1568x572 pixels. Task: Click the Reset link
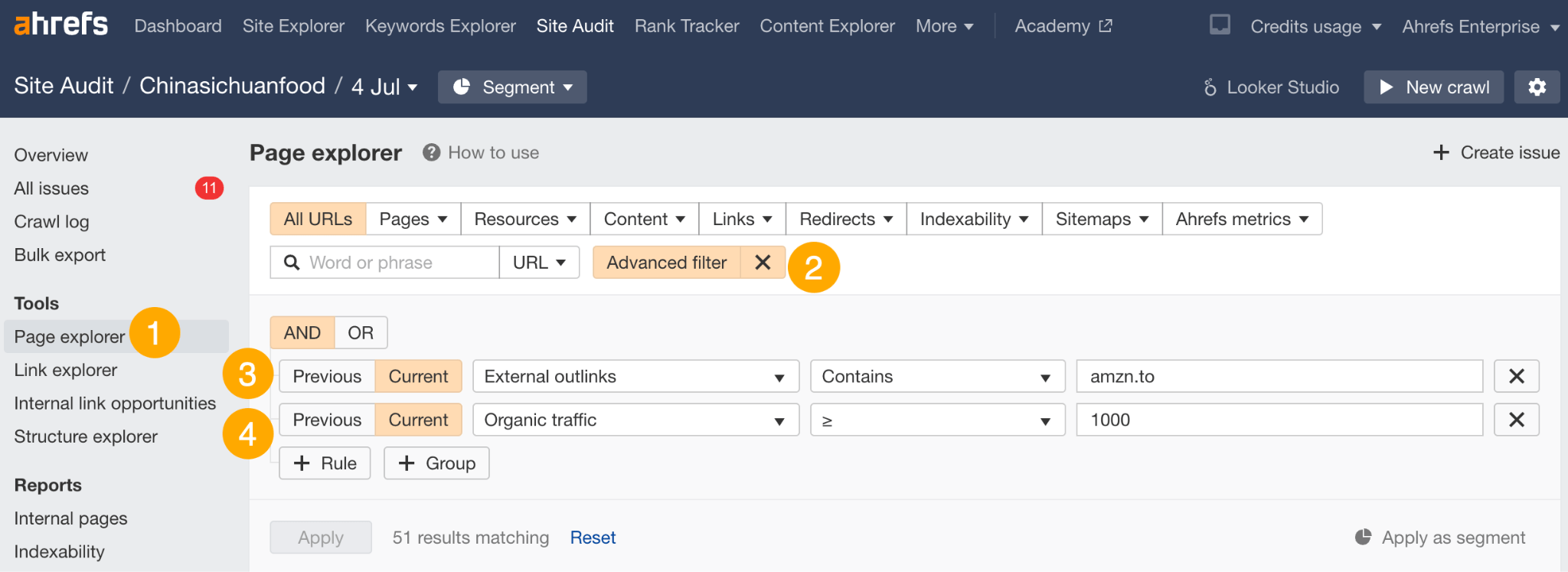click(593, 538)
